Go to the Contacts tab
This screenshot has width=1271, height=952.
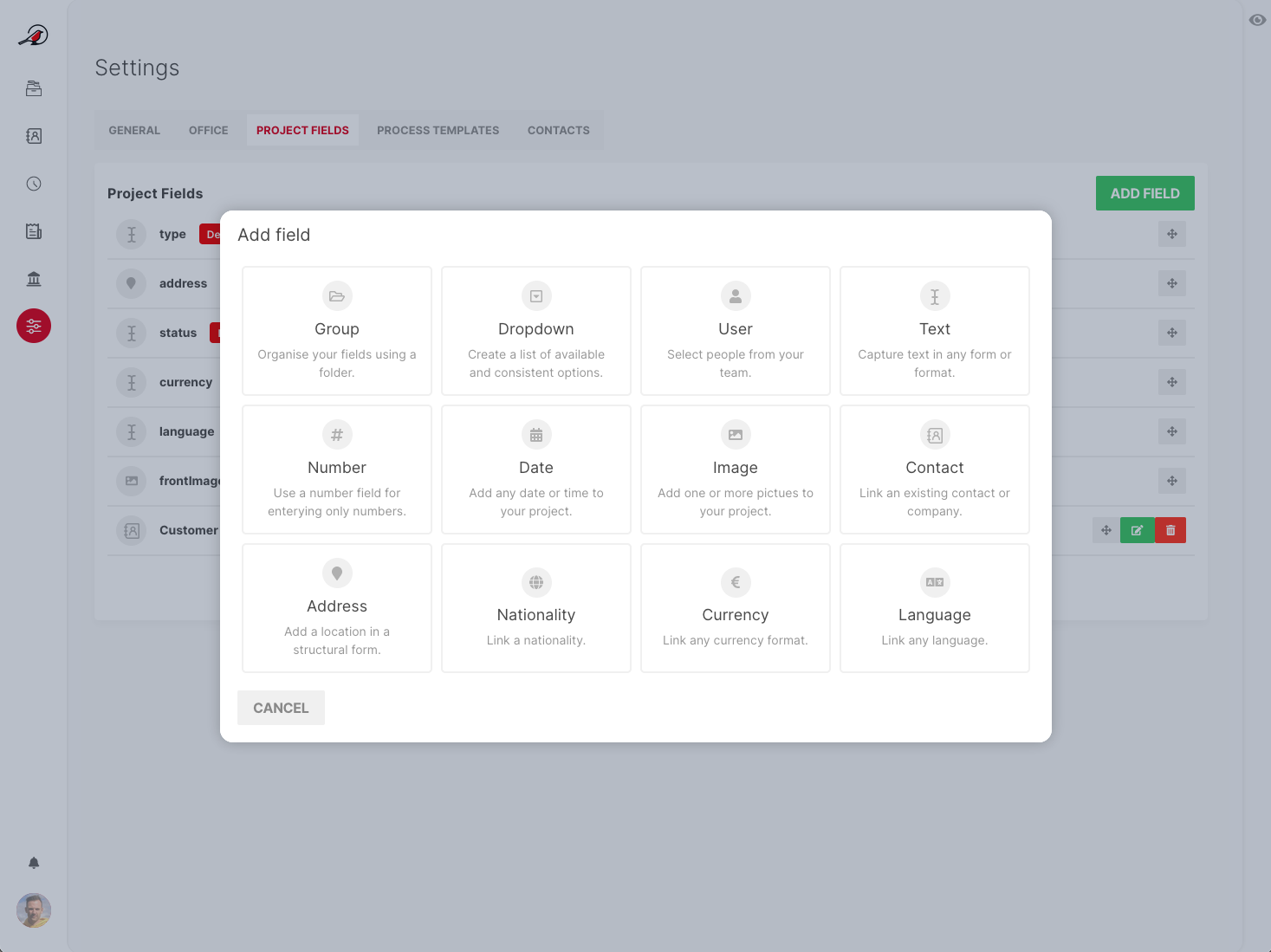click(558, 131)
